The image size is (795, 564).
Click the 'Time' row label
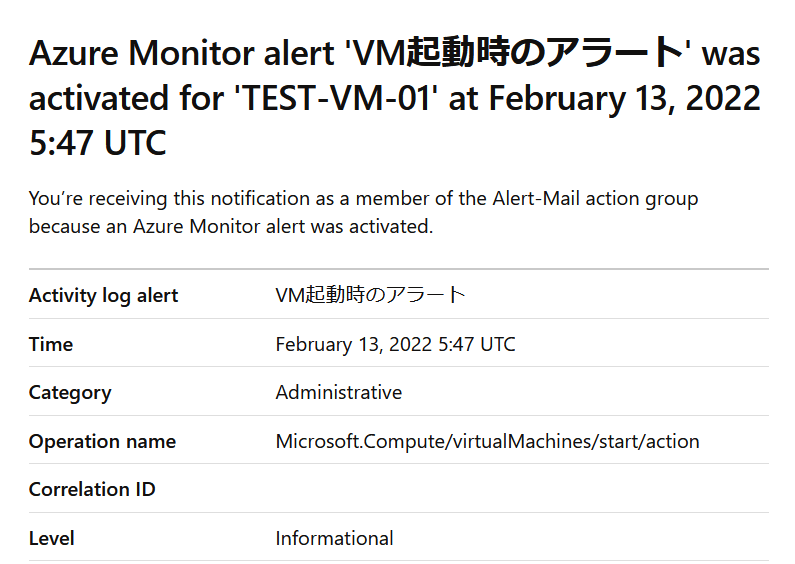51,344
